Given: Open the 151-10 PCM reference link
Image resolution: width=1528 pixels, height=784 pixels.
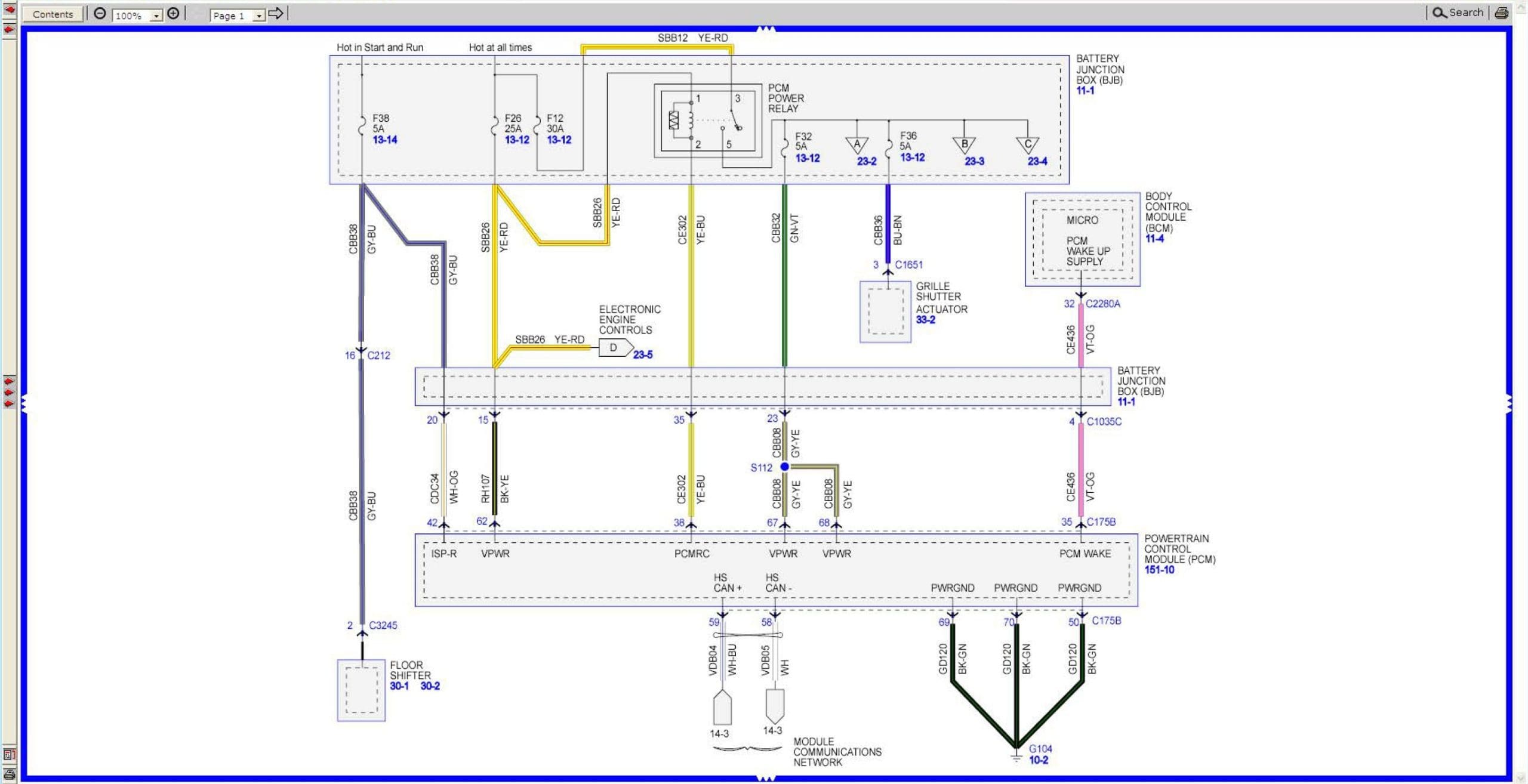Looking at the screenshot, I should 1159,570.
